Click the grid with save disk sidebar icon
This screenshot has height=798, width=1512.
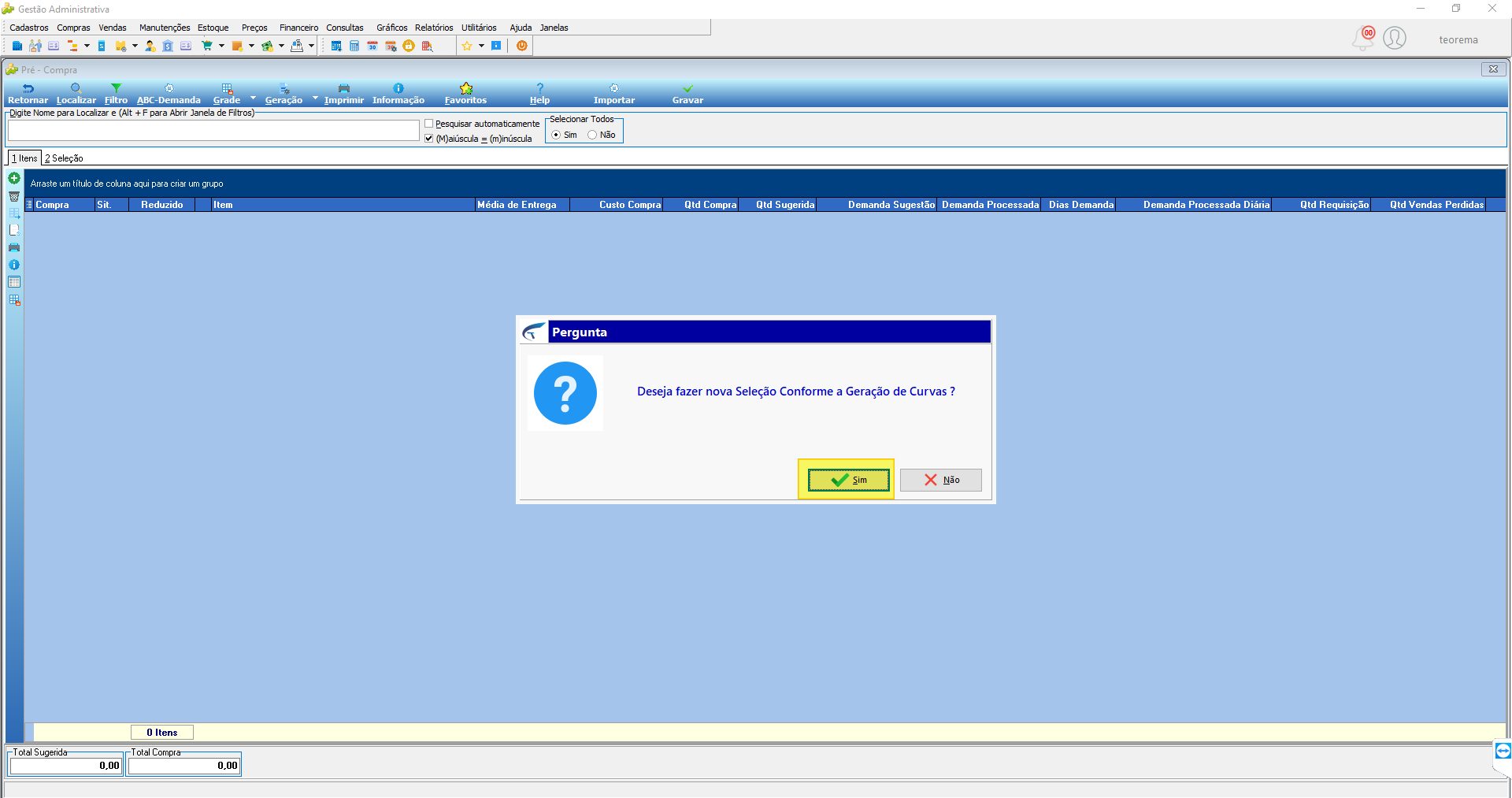click(x=14, y=300)
